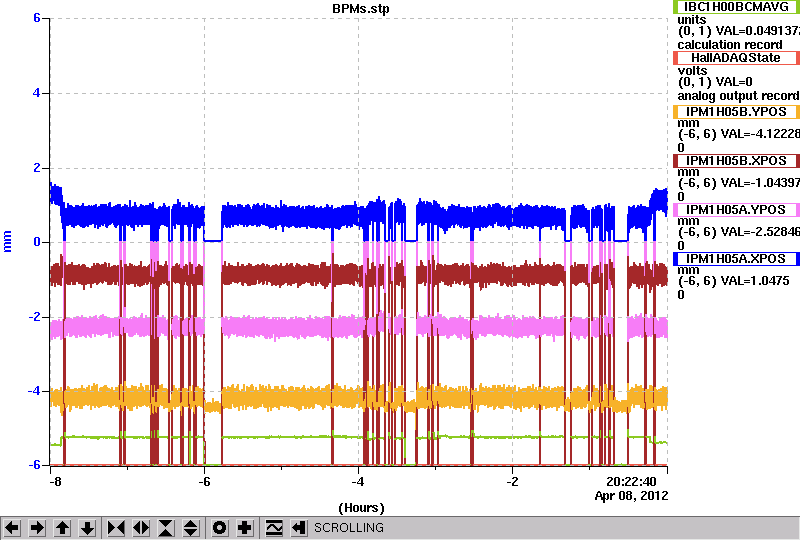Pan the plot left with left-arrow button
Viewport: 800px width, 540px height.
12,528
